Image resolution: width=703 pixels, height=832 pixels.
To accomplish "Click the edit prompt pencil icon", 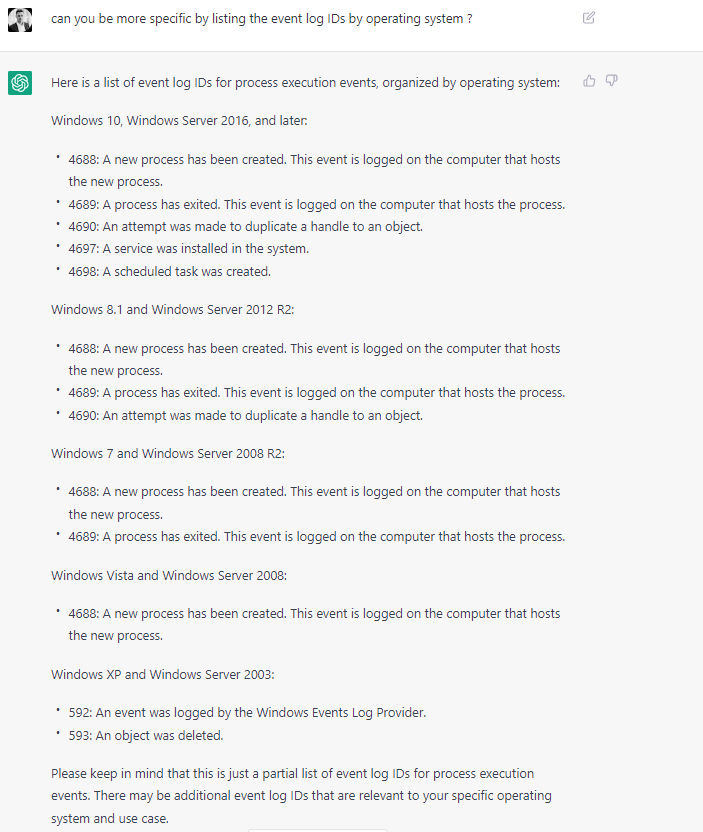I will pos(589,17).
